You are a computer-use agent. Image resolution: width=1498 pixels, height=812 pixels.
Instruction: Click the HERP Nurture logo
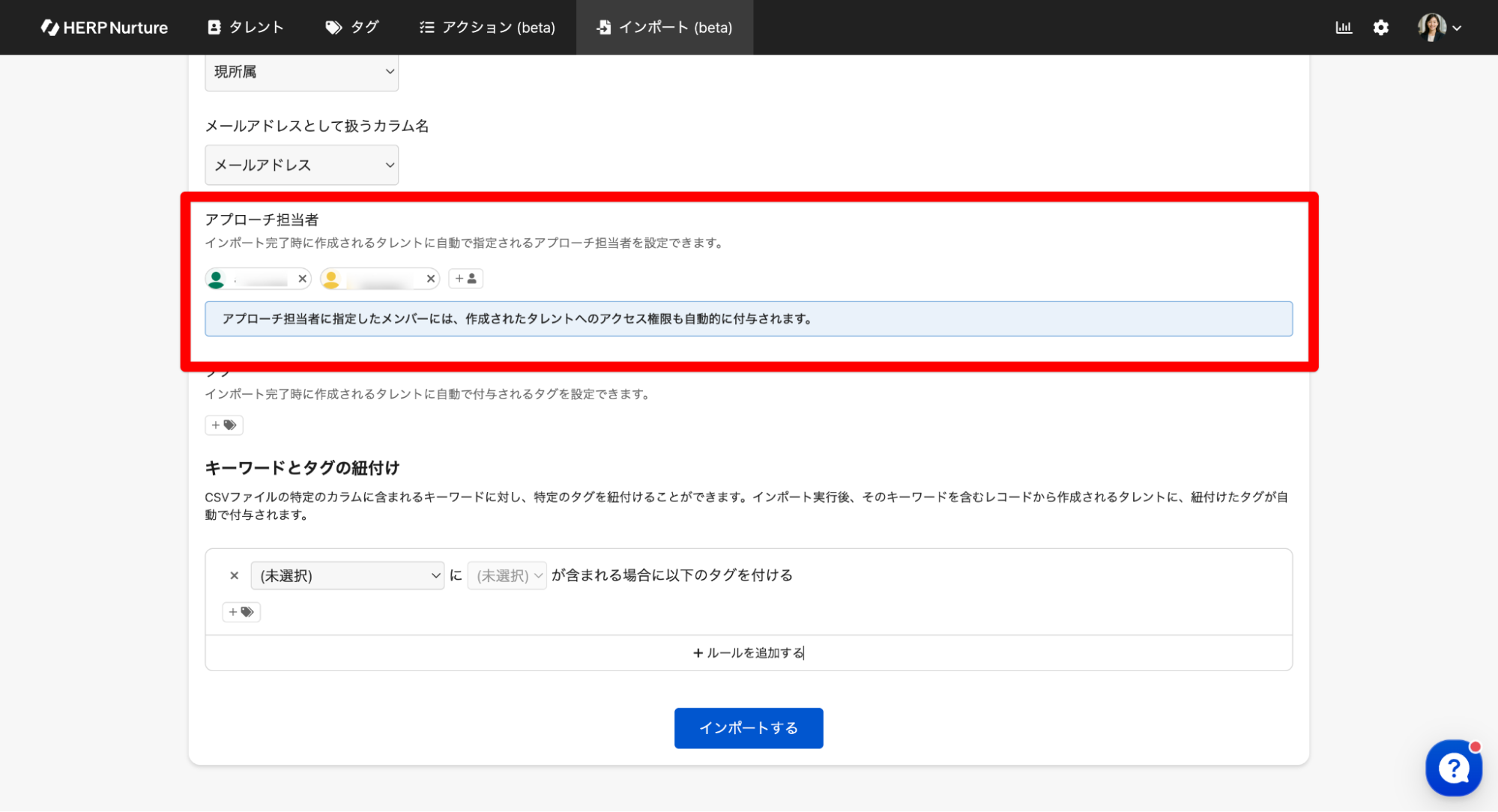(104, 28)
